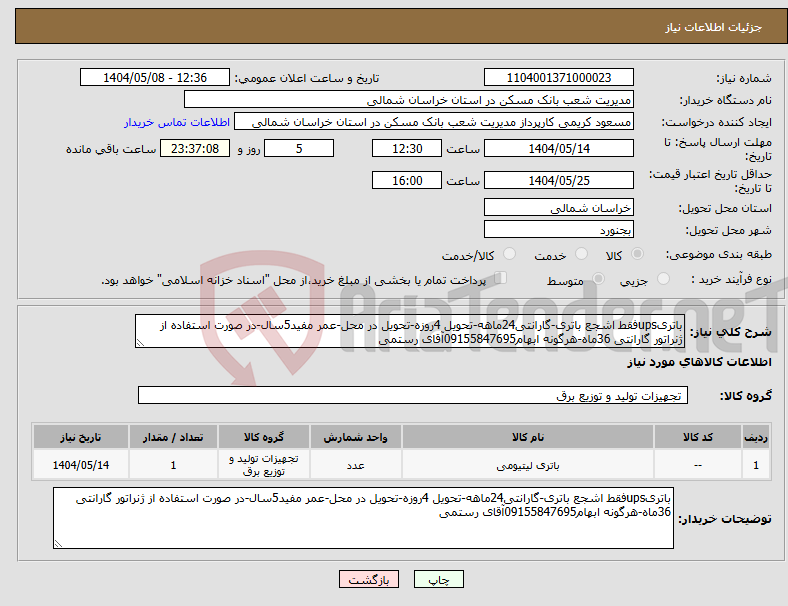Click the remaining time 23:37:08 field

pos(195,149)
